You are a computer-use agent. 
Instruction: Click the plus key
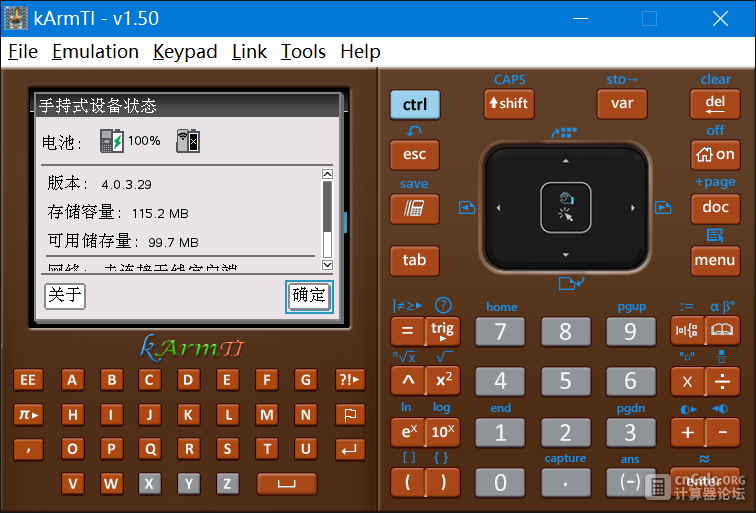pos(687,432)
